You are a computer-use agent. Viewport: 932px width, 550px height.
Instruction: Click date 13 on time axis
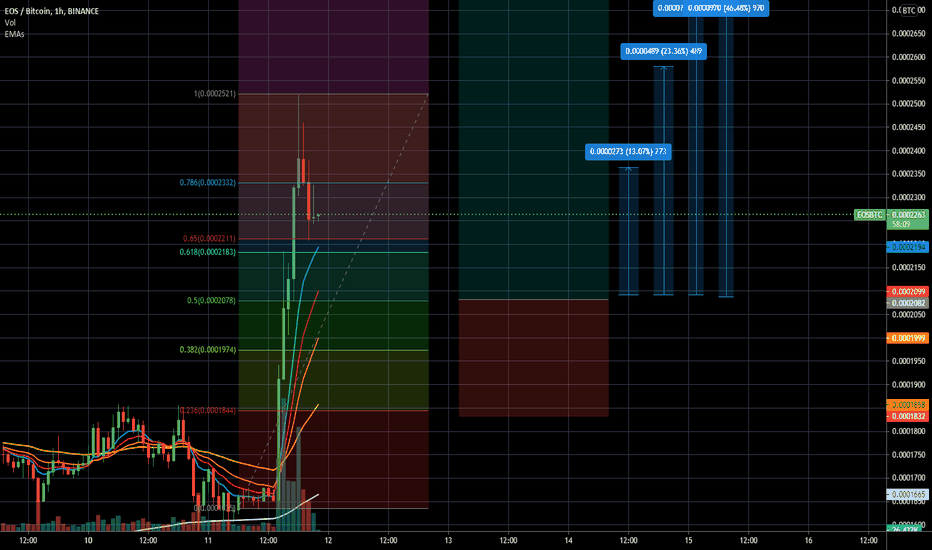coord(448,540)
